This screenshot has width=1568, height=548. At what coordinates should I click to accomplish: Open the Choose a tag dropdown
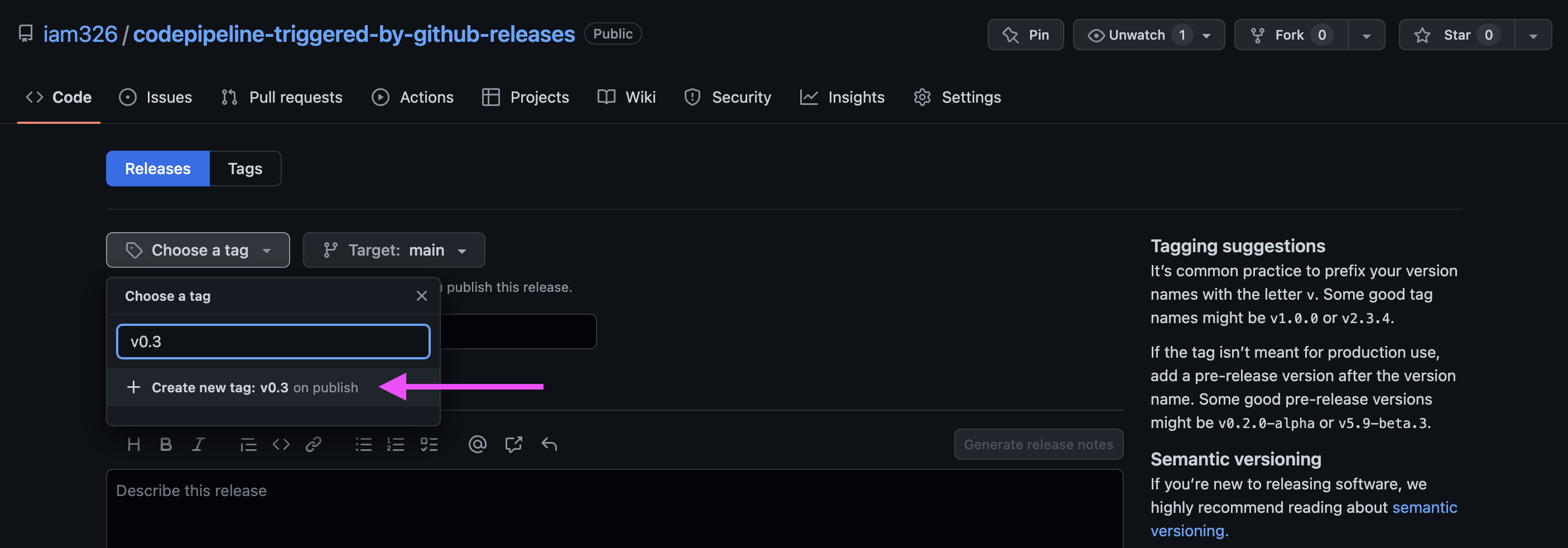pos(198,249)
